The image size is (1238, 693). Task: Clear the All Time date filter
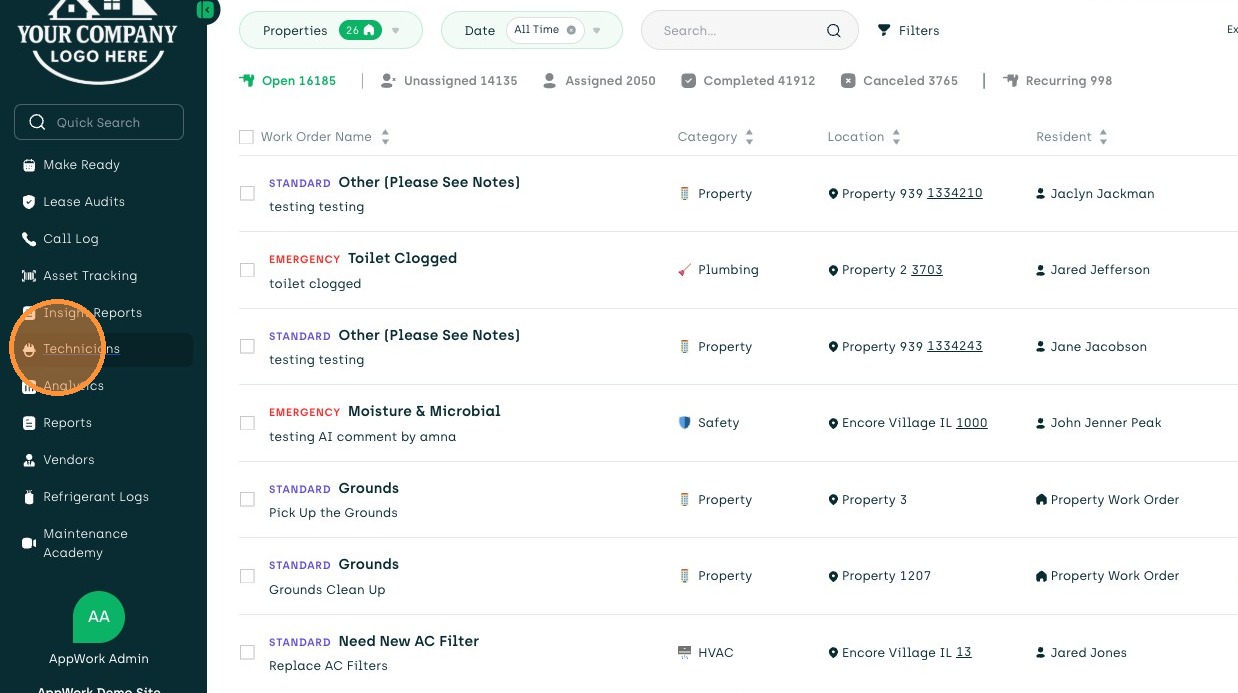(571, 30)
